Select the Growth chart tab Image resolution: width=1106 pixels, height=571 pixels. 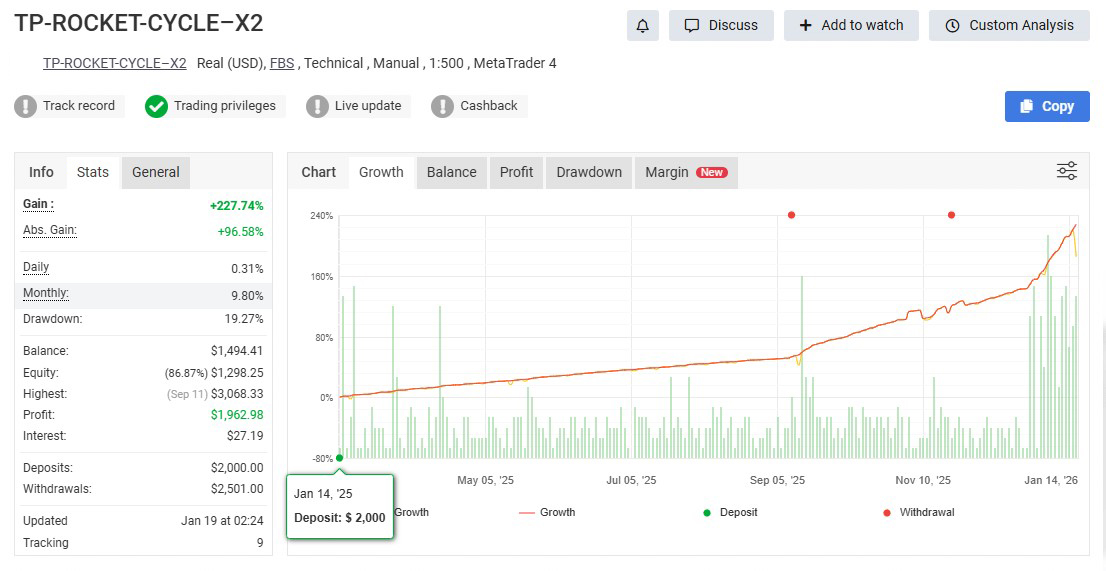pos(382,172)
